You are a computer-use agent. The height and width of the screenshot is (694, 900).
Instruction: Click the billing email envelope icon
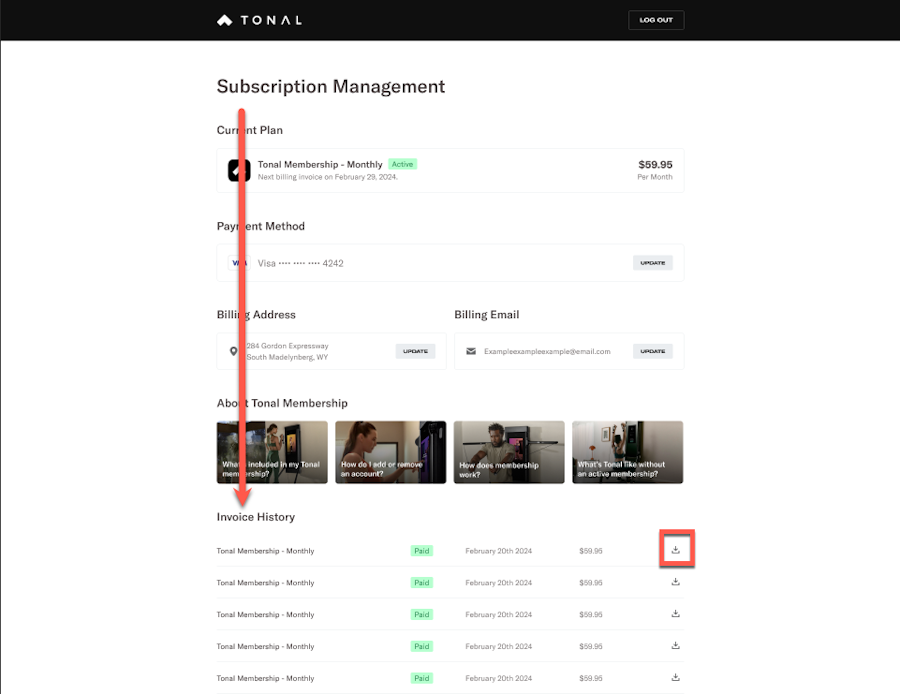point(471,351)
